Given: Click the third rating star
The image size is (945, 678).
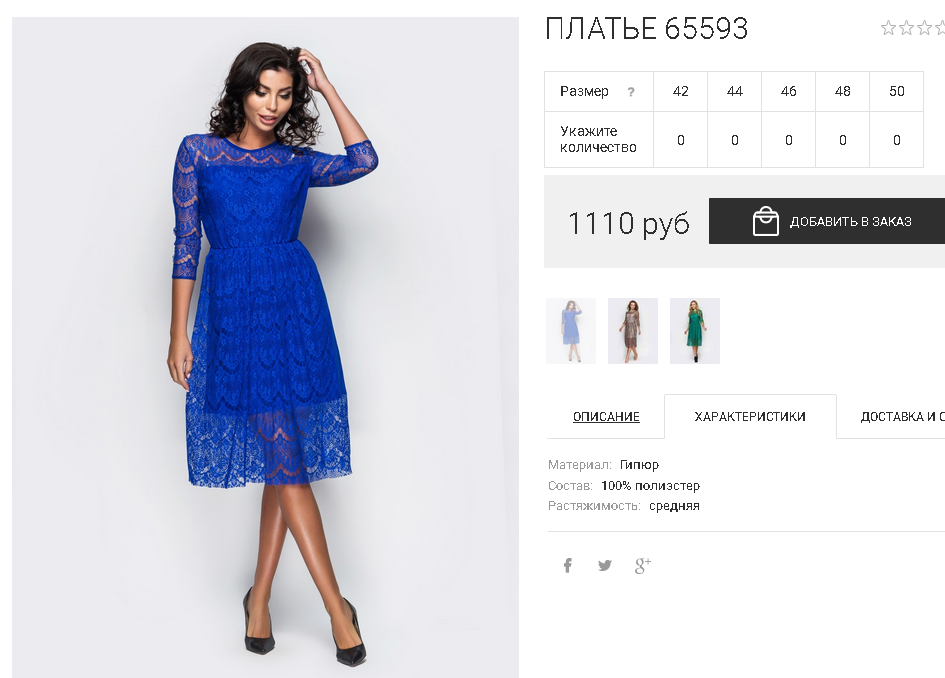Looking at the screenshot, I should (x=925, y=28).
